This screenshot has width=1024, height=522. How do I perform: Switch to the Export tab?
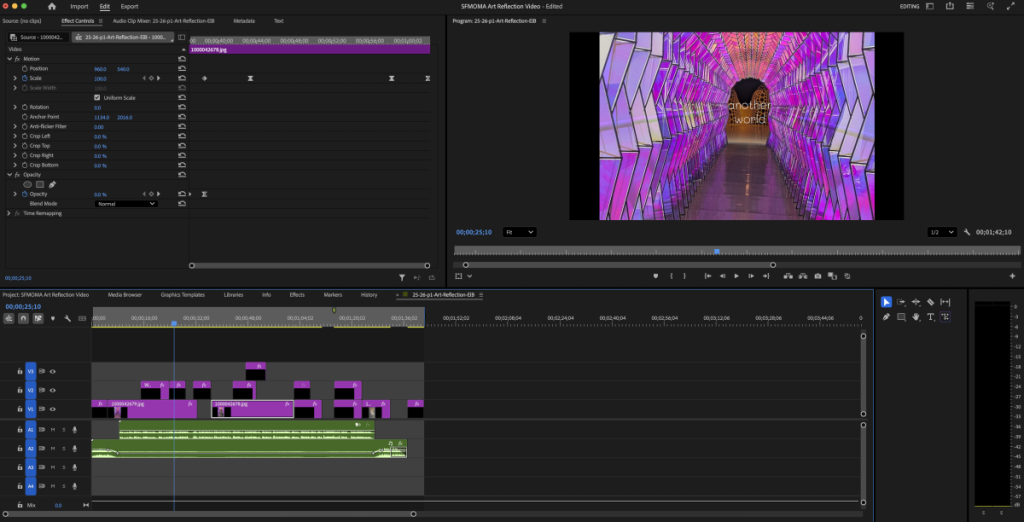(x=129, y=6)
